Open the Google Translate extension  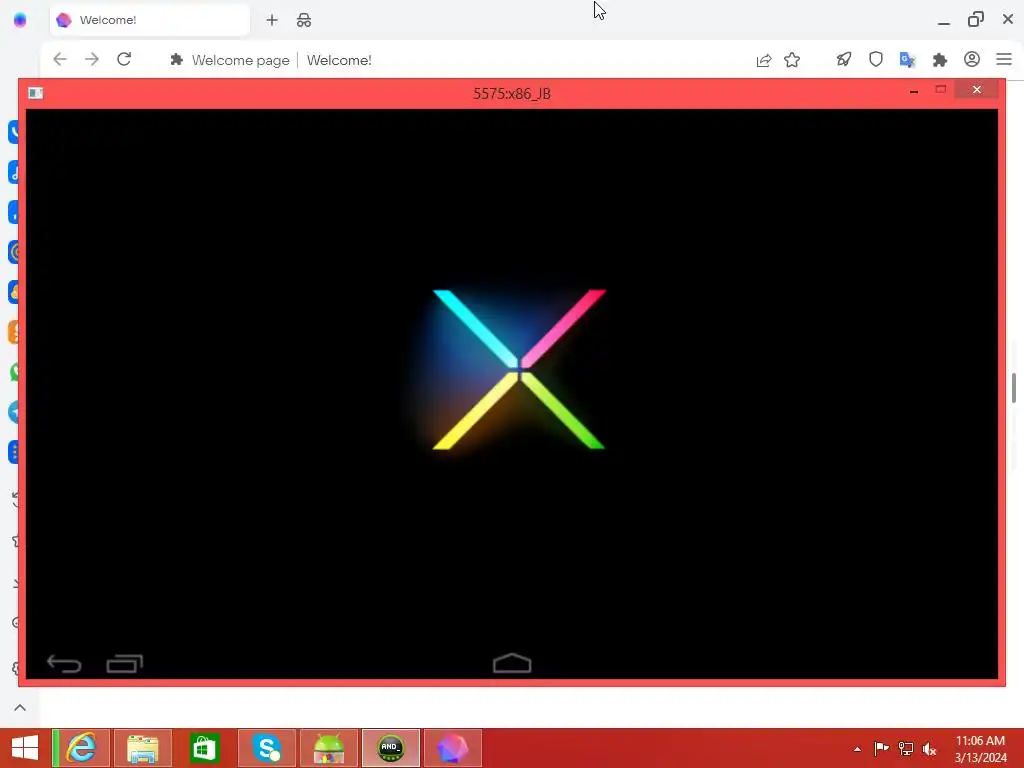[x=907, y=60]
